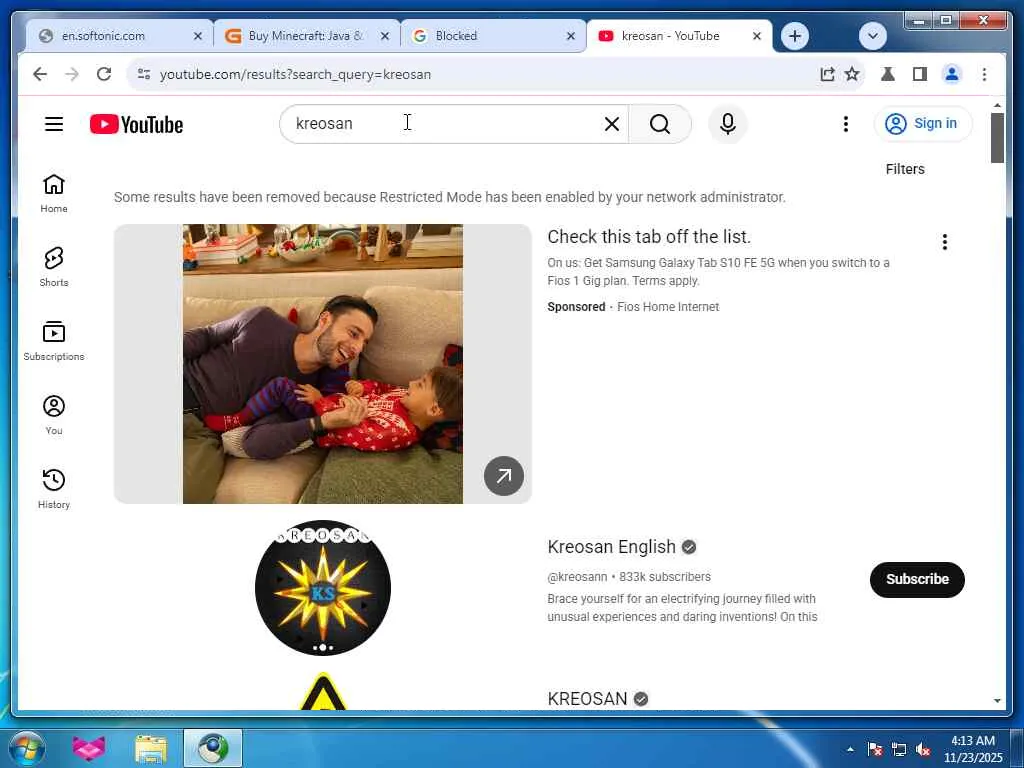Open the 'Check this tab off the list' ad title
1024x768 pixels.
point(648,237)
